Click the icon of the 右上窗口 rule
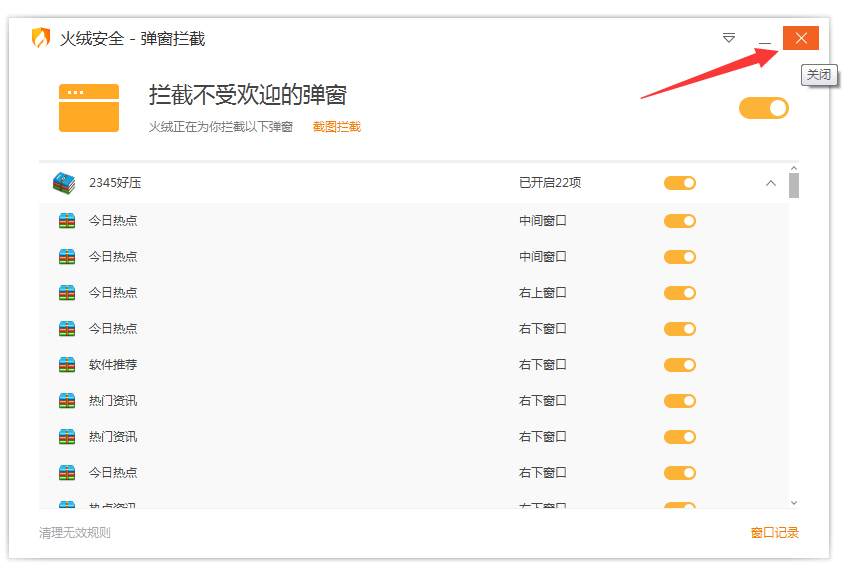This screenshot has height=568, width=848. tap(67, 293)
